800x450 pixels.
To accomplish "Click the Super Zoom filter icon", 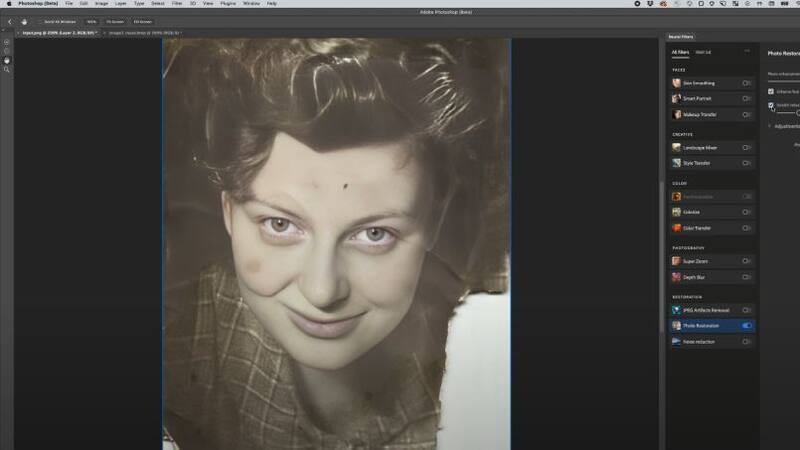I will tap(677, 261).
